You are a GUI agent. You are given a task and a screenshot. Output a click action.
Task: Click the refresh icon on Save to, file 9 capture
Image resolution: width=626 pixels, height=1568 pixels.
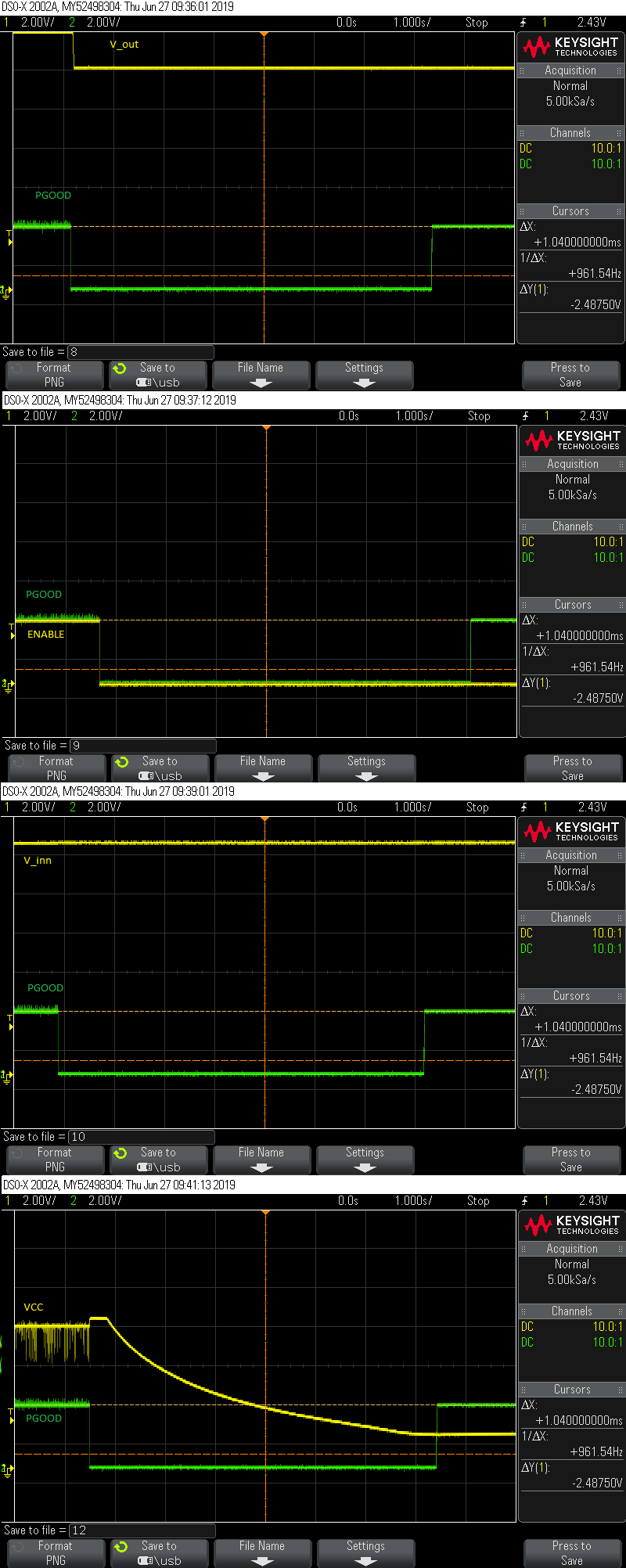122,761
